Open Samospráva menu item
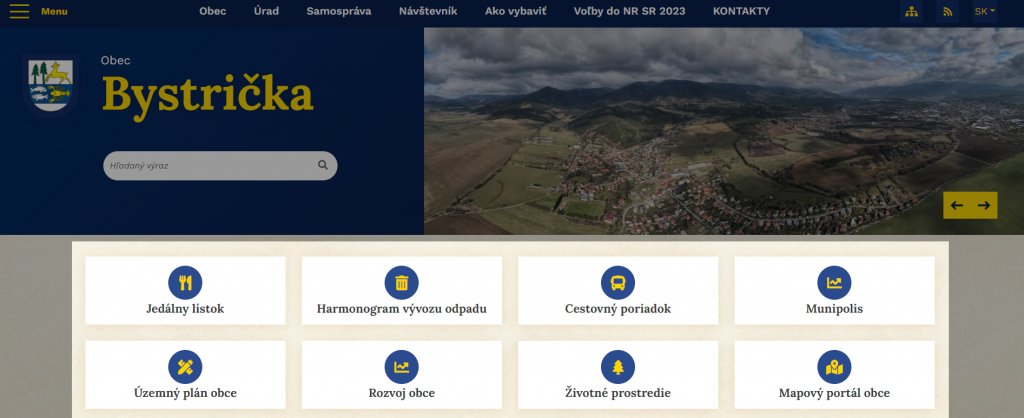The image size is (1024, 418). (339, 11)
